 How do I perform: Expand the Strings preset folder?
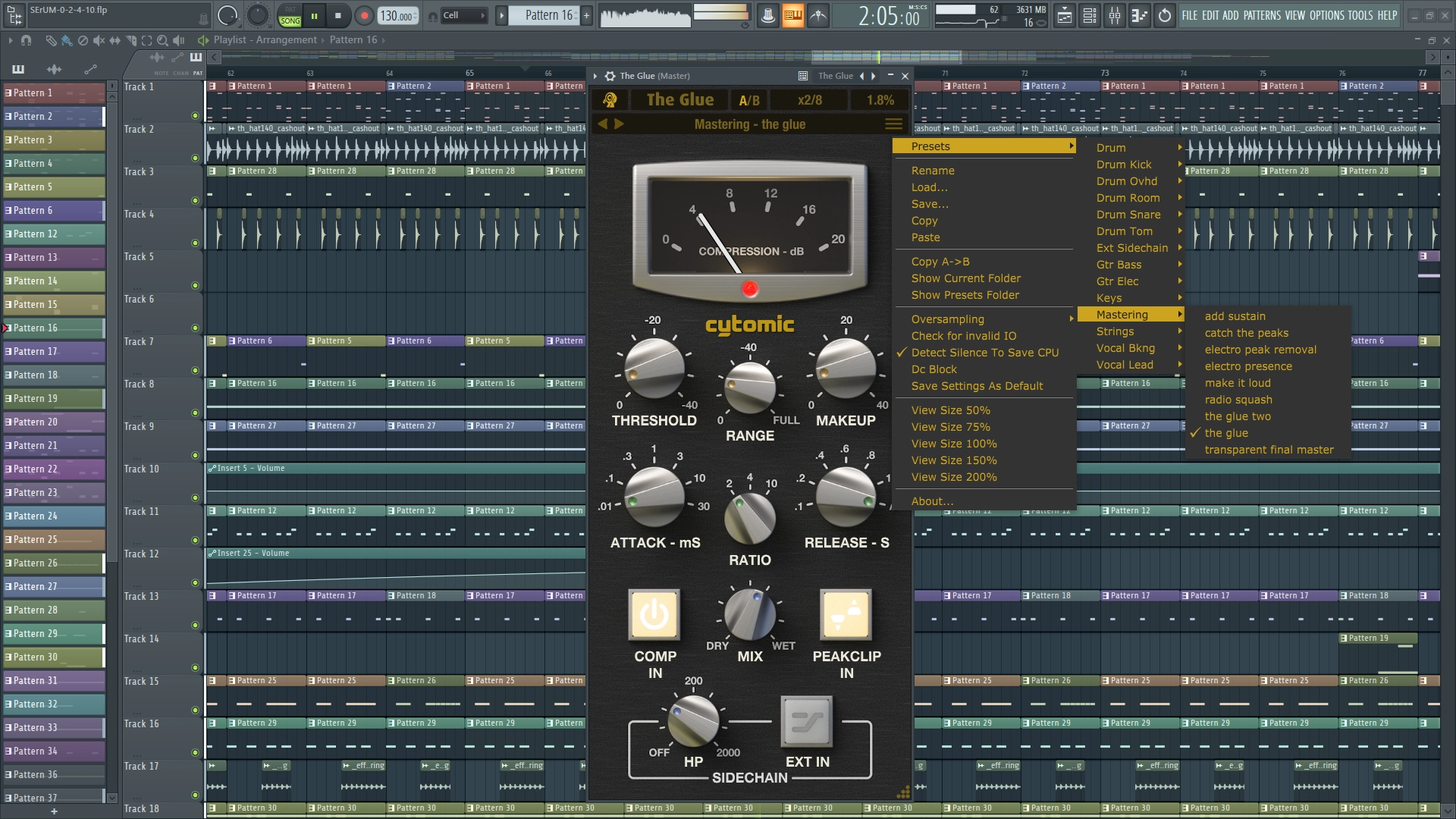(1131, 331)
